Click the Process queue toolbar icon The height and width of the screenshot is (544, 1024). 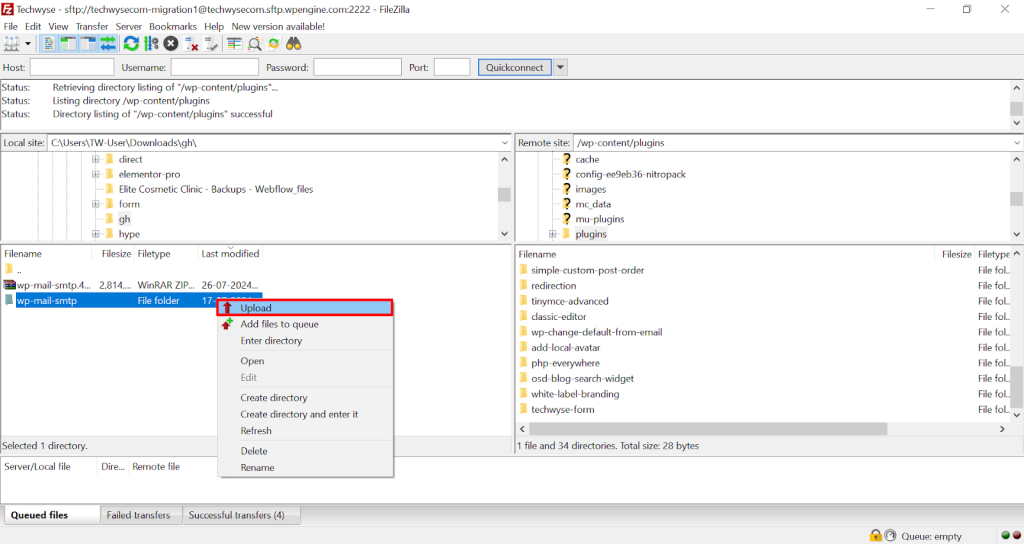pos(151,44)
